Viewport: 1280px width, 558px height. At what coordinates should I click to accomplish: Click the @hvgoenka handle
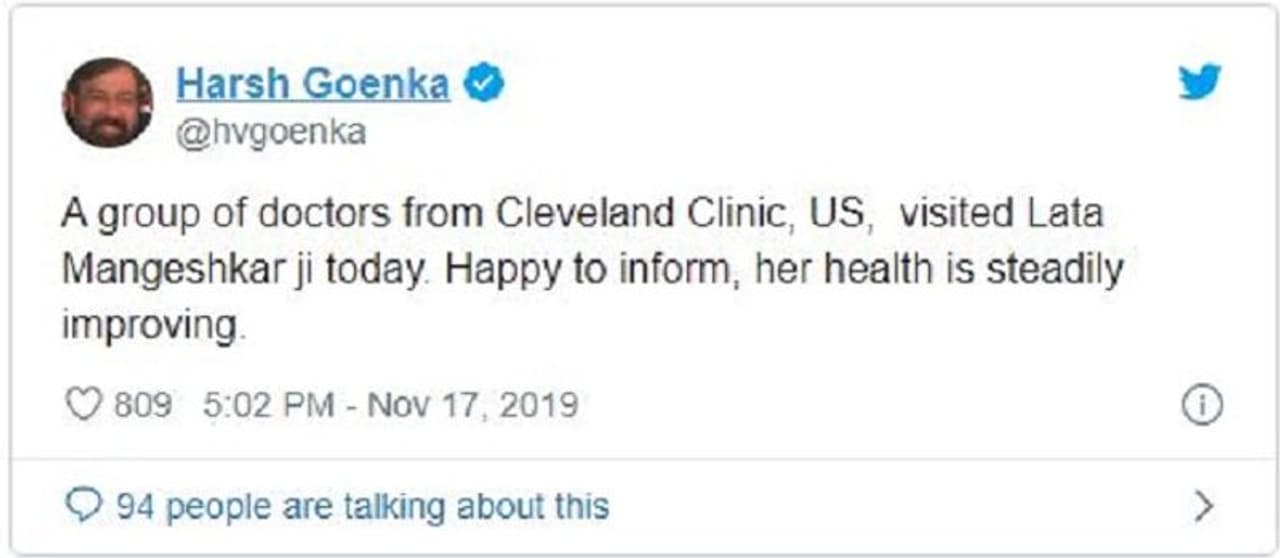270,132
